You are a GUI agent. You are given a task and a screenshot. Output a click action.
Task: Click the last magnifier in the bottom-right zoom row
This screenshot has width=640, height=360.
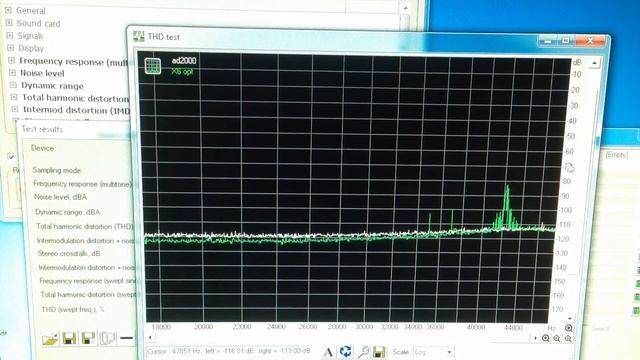pos(568,338)
